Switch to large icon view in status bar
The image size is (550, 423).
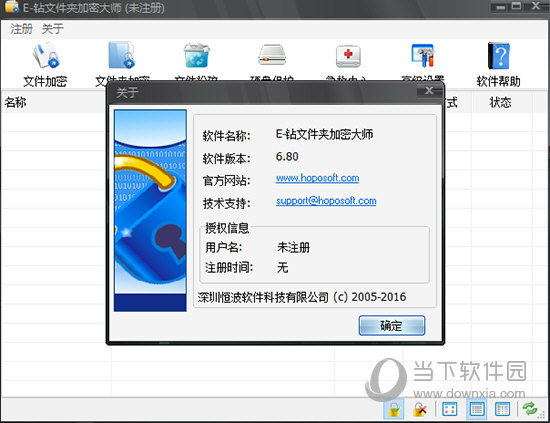449,409
